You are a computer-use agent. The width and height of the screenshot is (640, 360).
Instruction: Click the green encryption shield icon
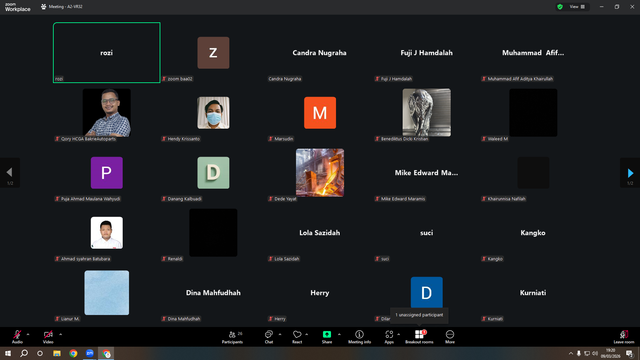click(x=560, y=7)
